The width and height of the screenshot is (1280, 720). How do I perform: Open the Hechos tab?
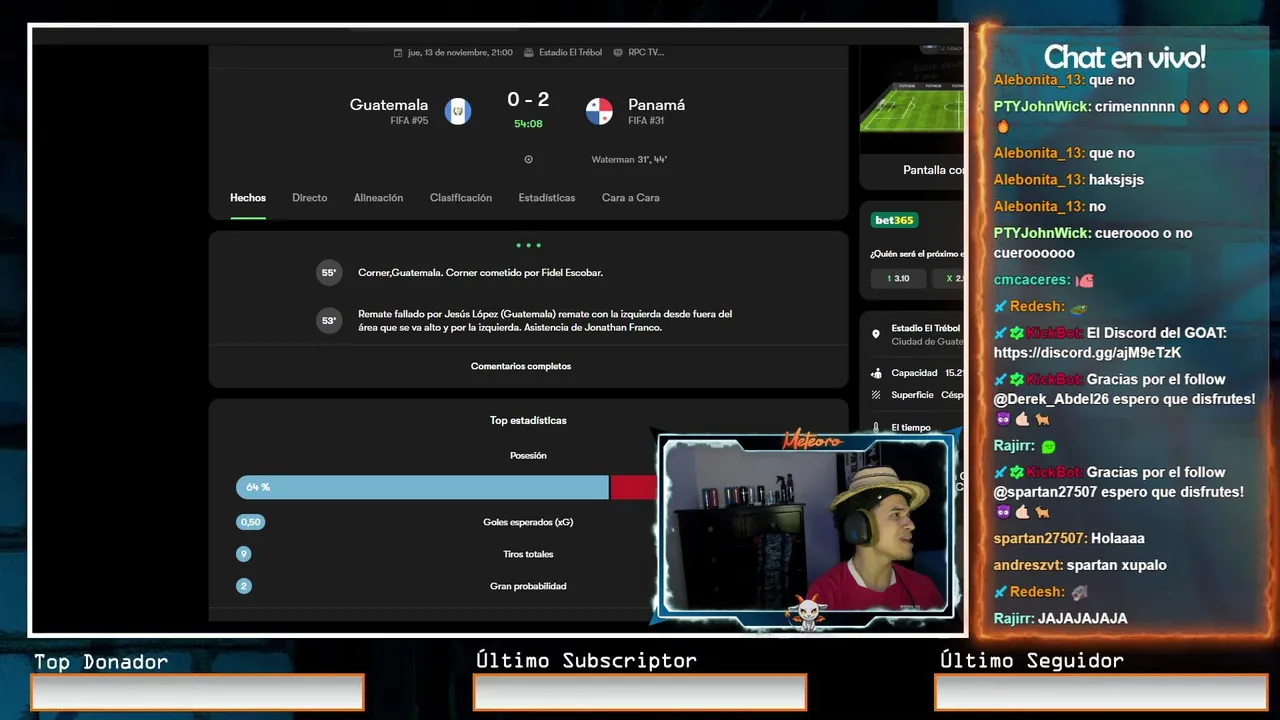click(x=248, y=198)
